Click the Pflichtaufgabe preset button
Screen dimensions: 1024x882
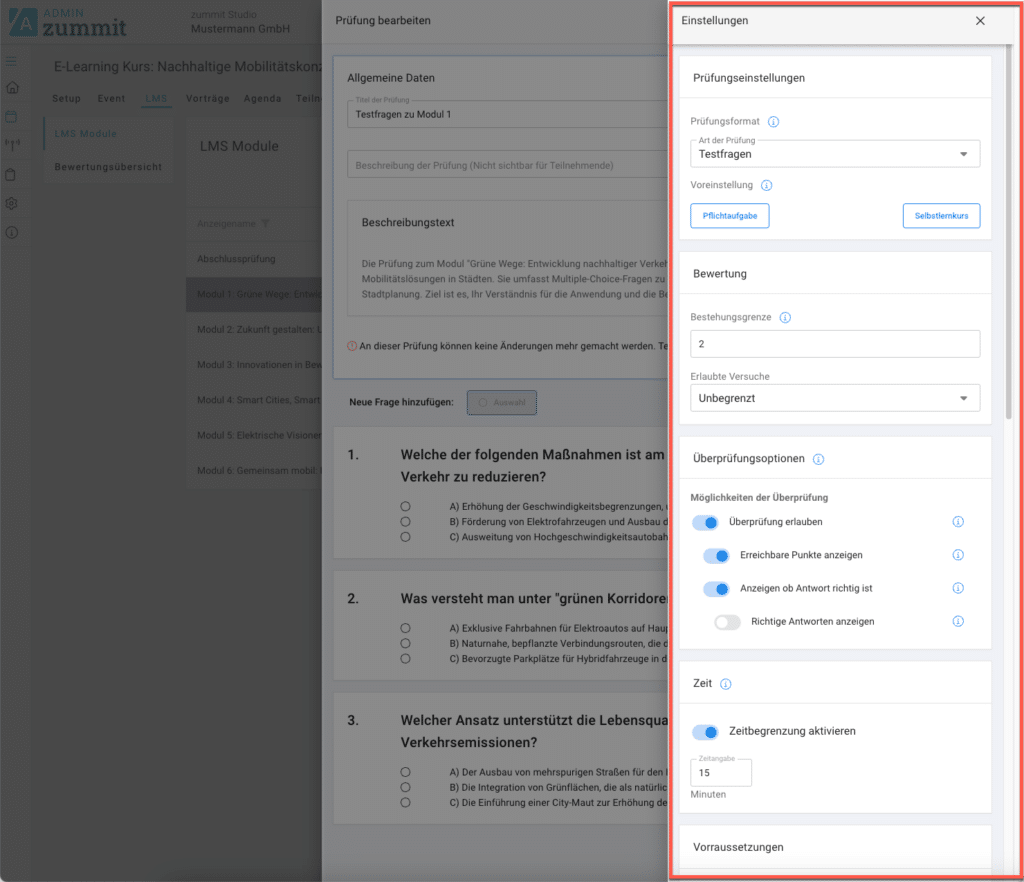pos(729,216)
